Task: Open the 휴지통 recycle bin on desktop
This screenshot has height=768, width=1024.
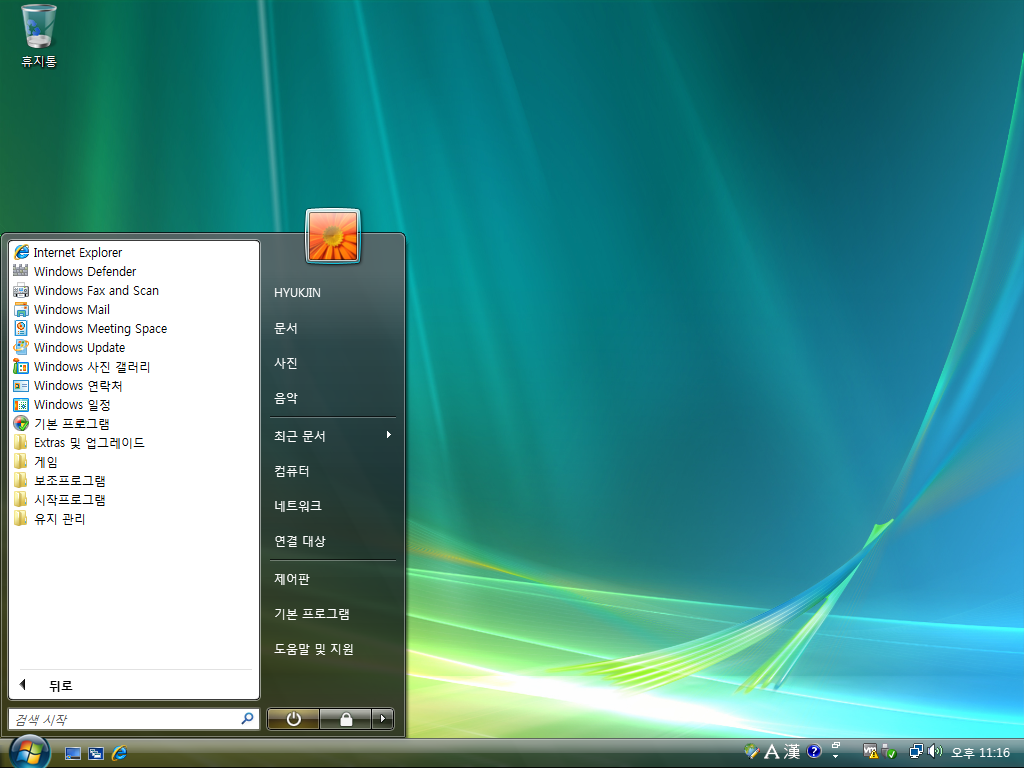Action: (39, 36)
